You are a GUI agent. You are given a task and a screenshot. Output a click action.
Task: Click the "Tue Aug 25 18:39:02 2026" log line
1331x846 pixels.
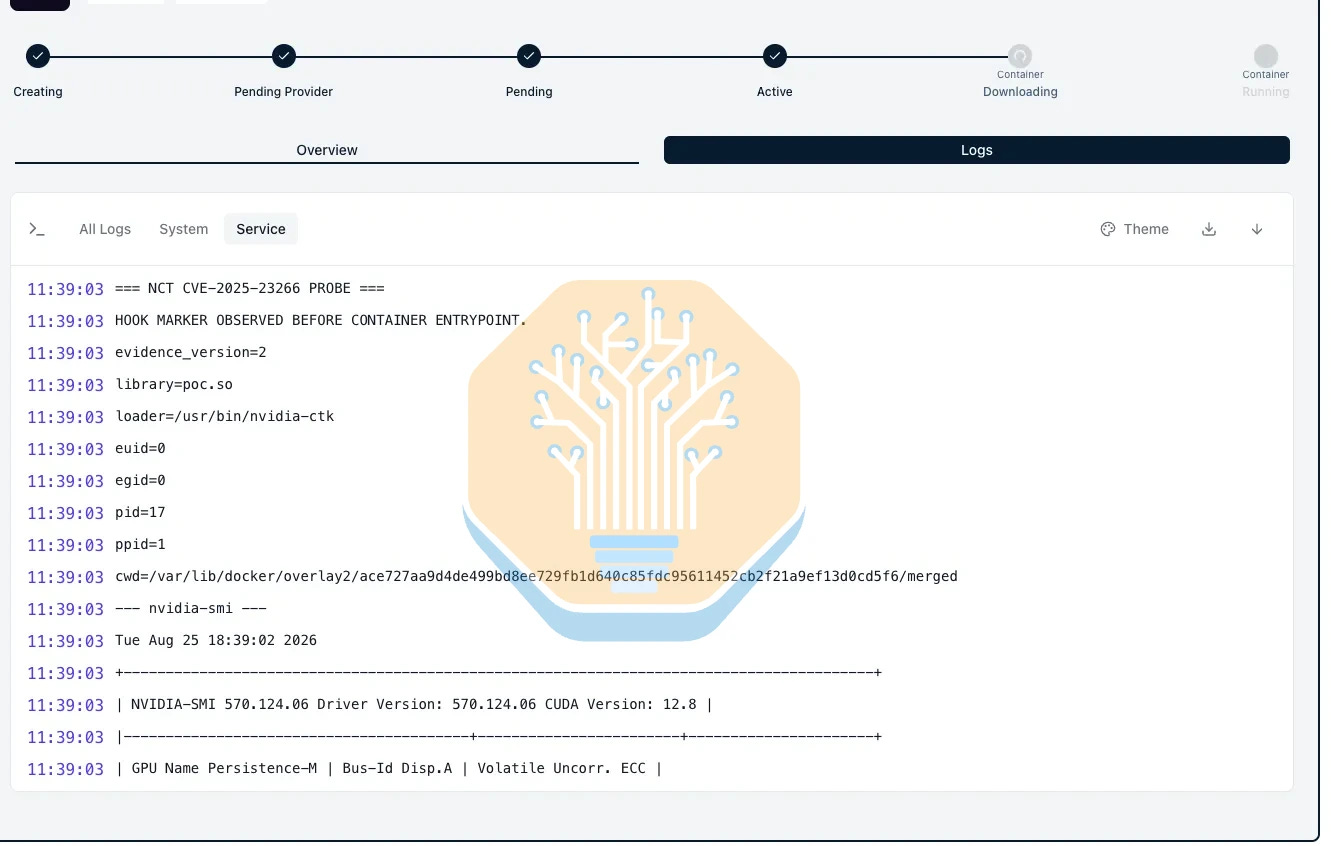216,641
